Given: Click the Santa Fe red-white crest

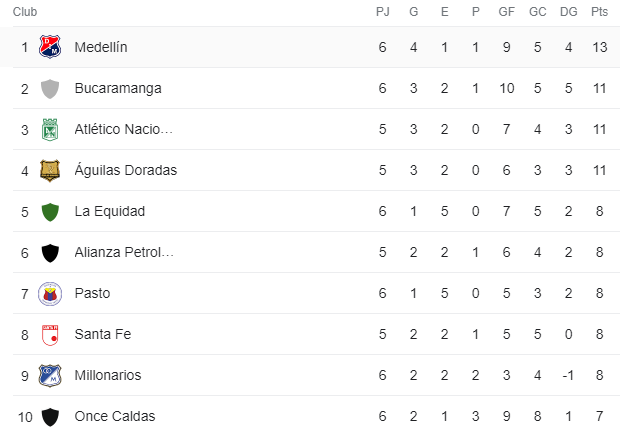Looking at the screenshot, I should [50, 335].
